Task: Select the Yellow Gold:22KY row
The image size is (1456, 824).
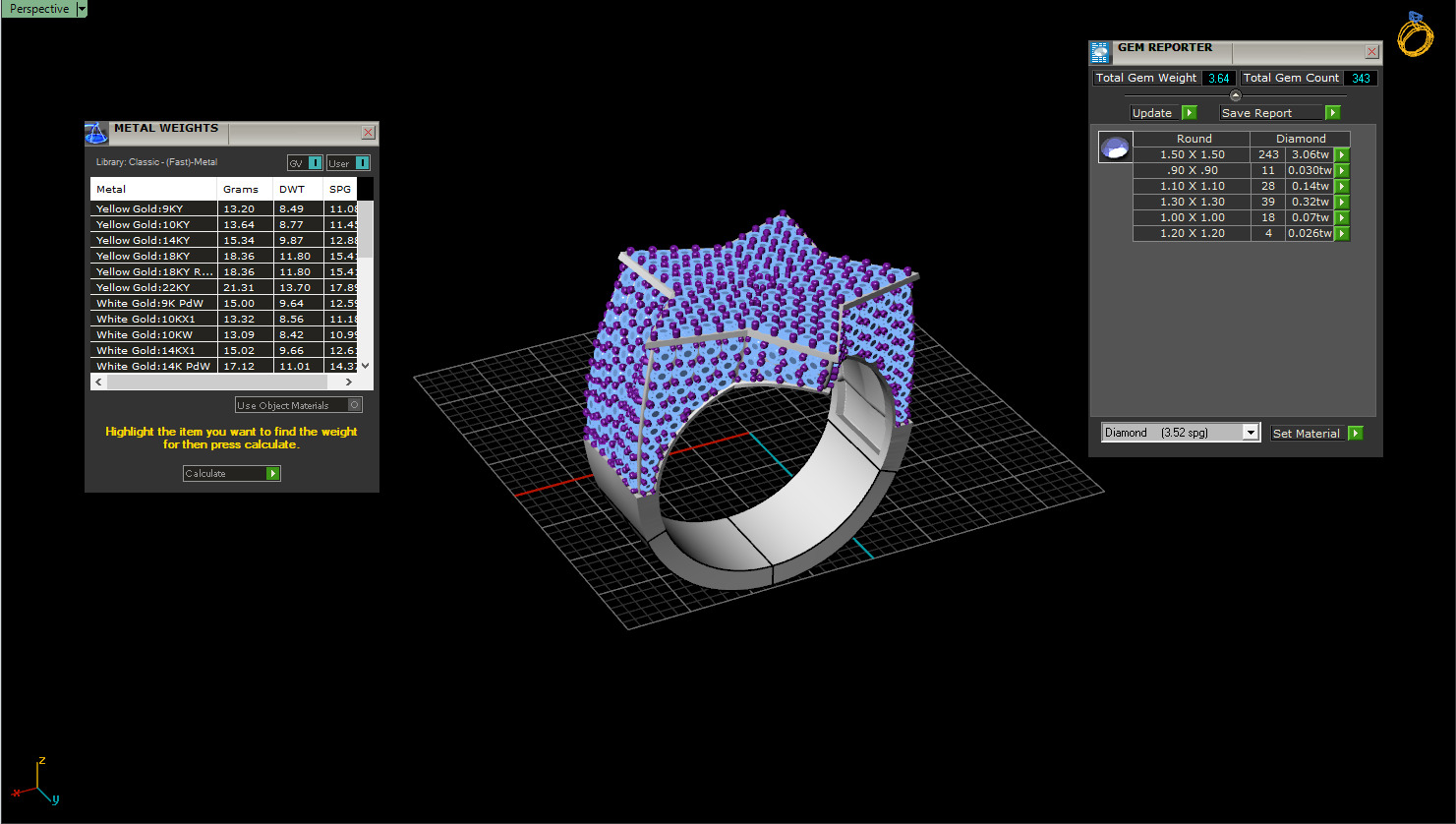Action: point(224,287)
